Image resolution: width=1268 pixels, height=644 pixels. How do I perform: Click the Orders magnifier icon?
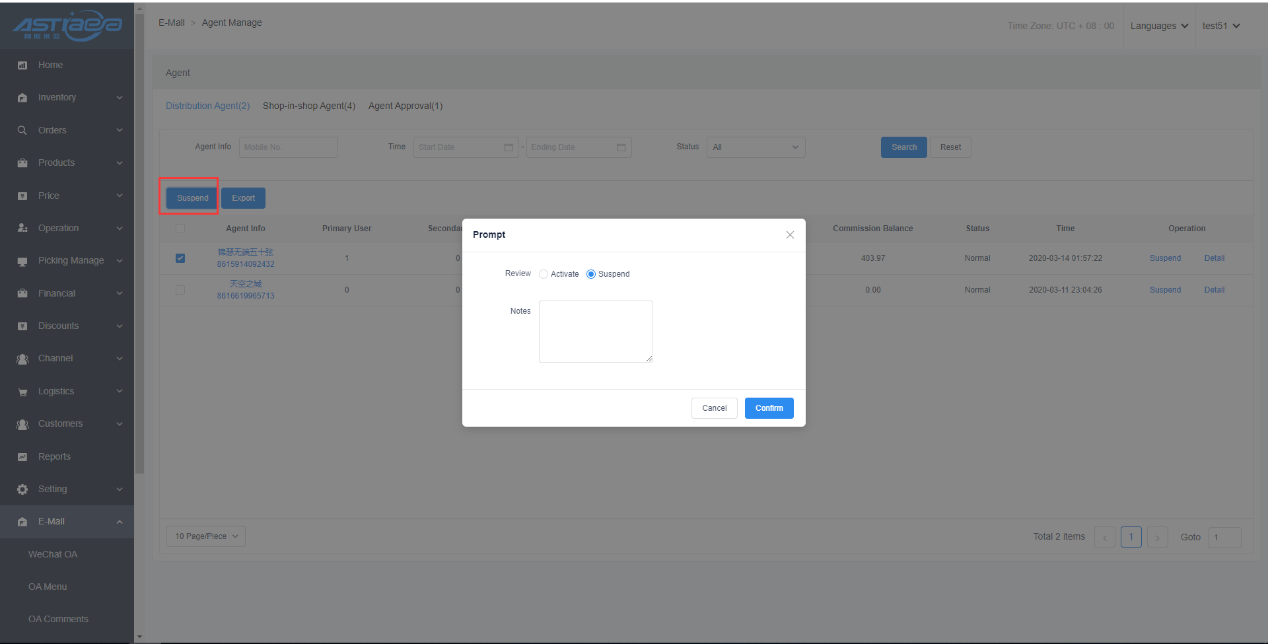22,130
